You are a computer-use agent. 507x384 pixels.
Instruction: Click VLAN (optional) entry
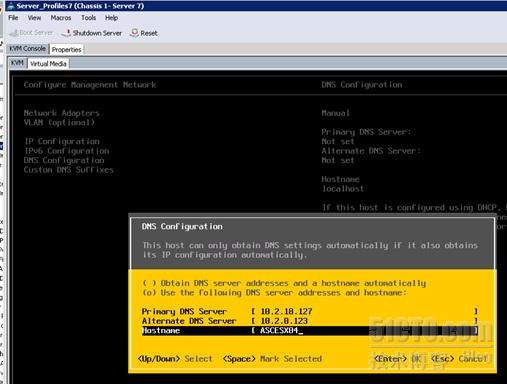coord(59,123)
